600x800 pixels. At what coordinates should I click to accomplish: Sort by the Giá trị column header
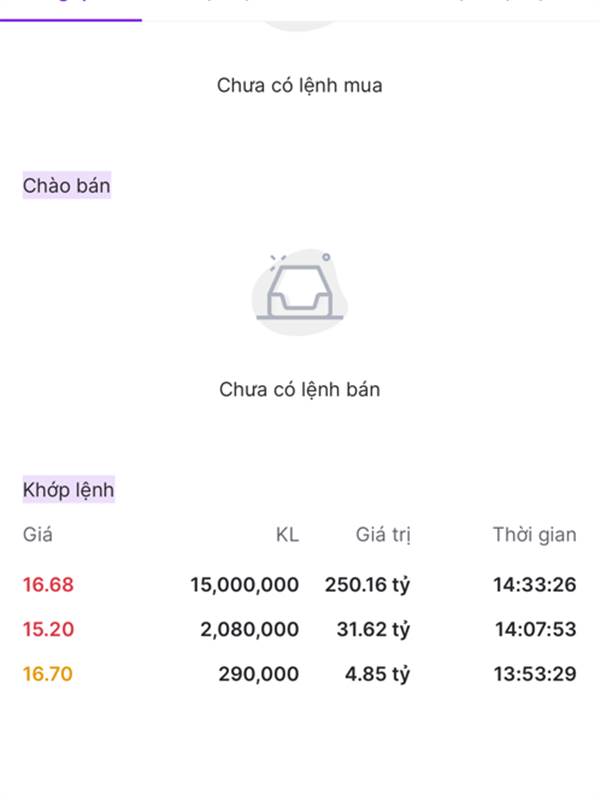383,535
